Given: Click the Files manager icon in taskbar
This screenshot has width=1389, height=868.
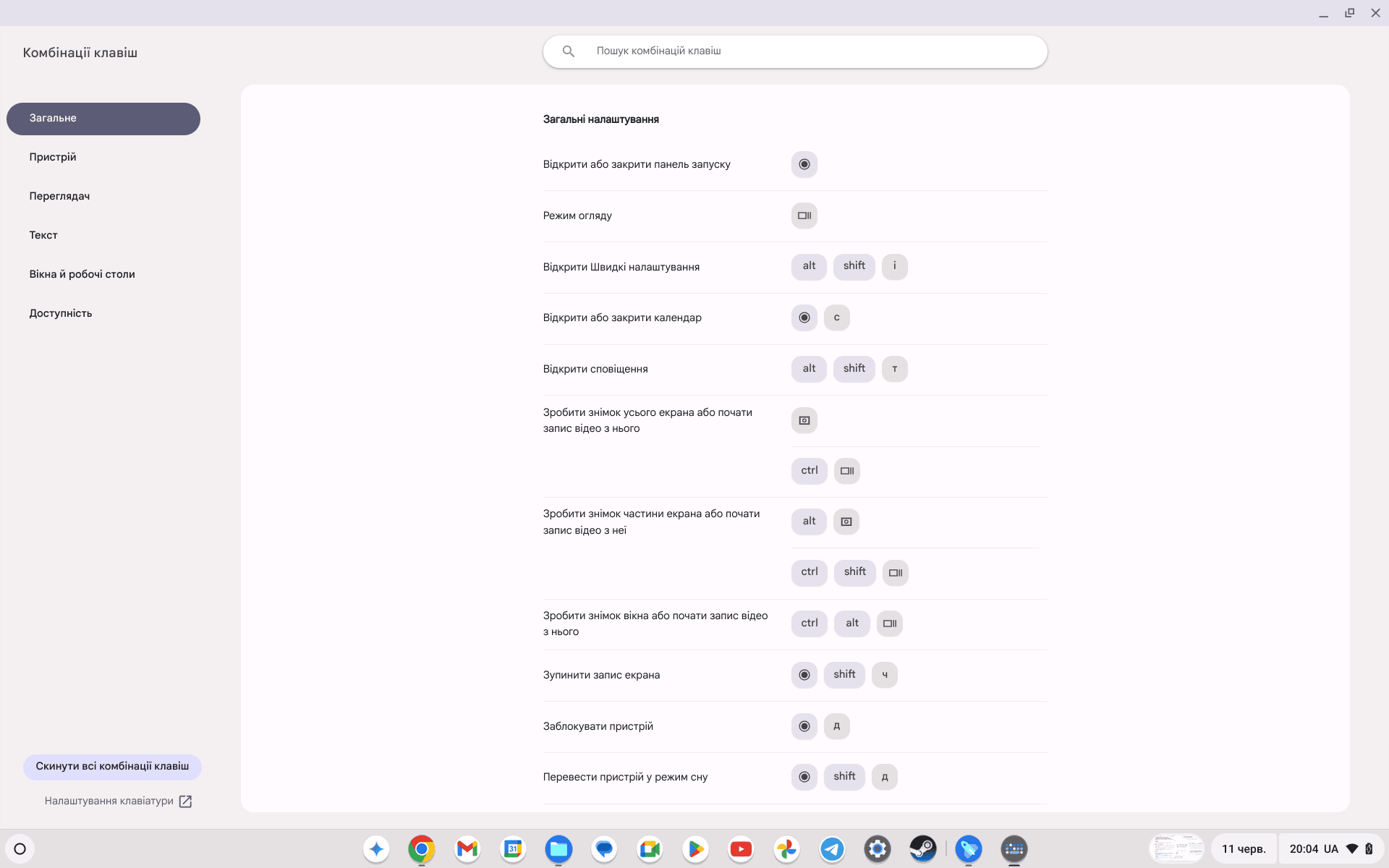Looking at the screenshot, I should 559,848.
